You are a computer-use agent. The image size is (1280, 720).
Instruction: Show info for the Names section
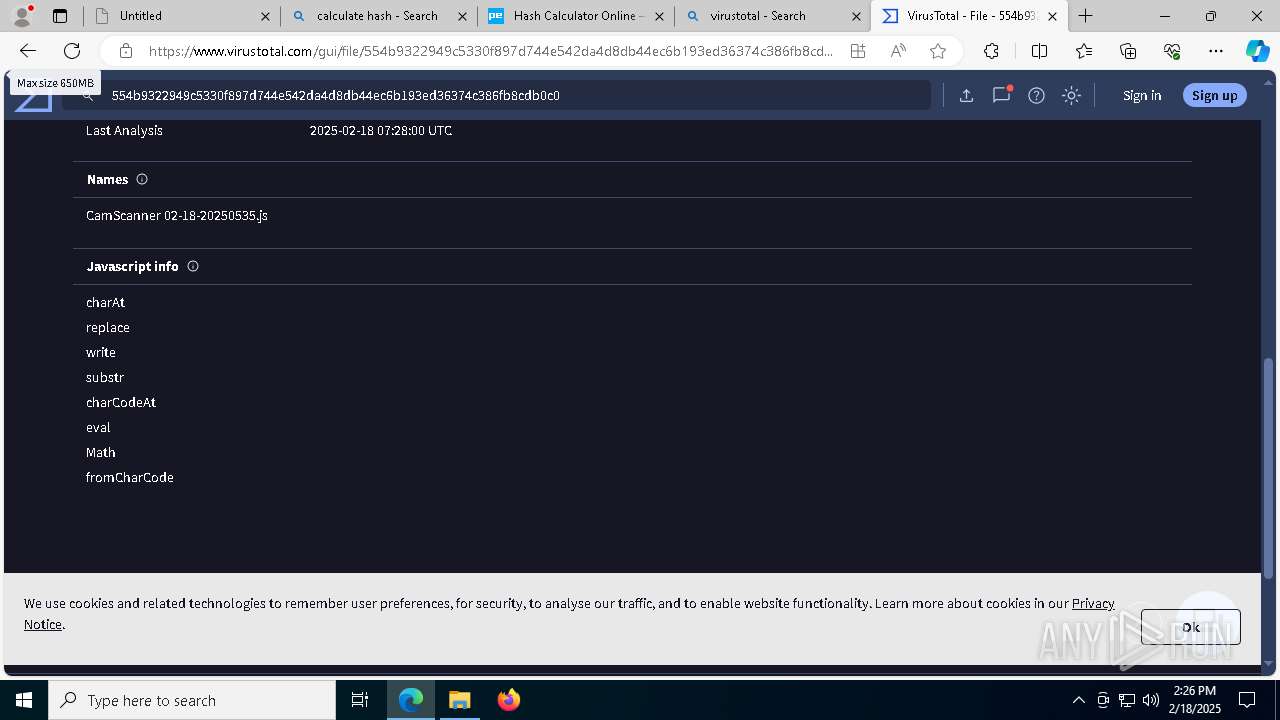click(x=142, y=180)
